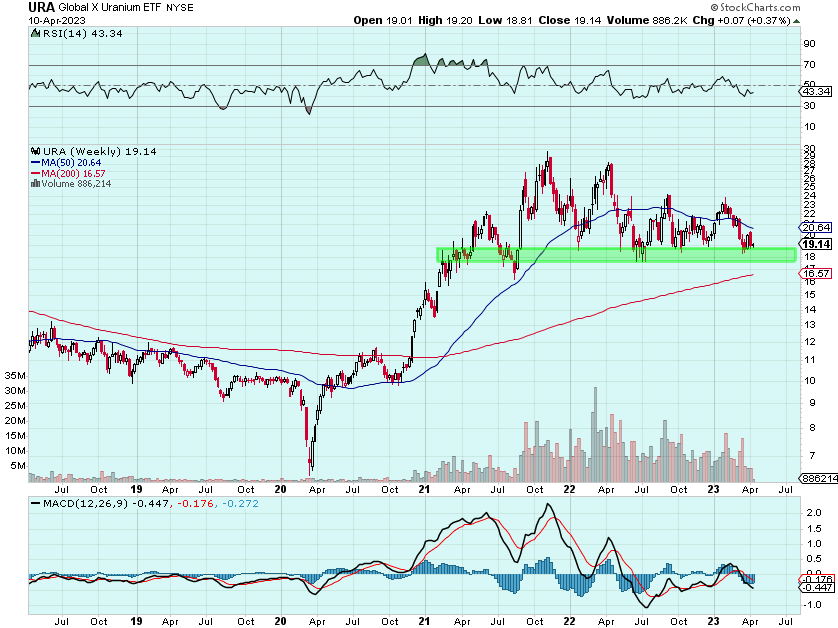
Task: Click the 2.0 label on the MACD axis
Action: 814,513
